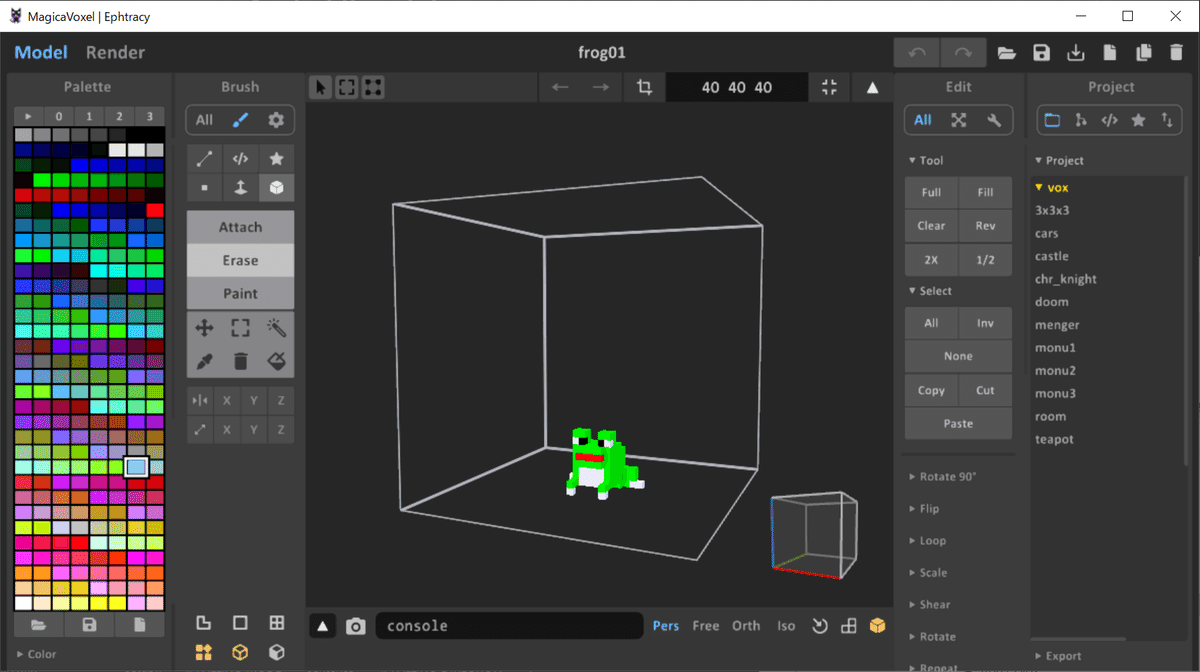The image size is (1200, 672).
Task: Toggle the grid display icon
Action: point(849,625)
